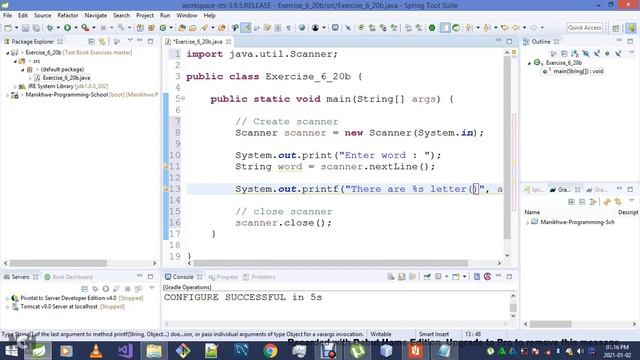
Task: Click the Open Type icon in toolbar
Action: pyautogui.click(x=182, y=27)
